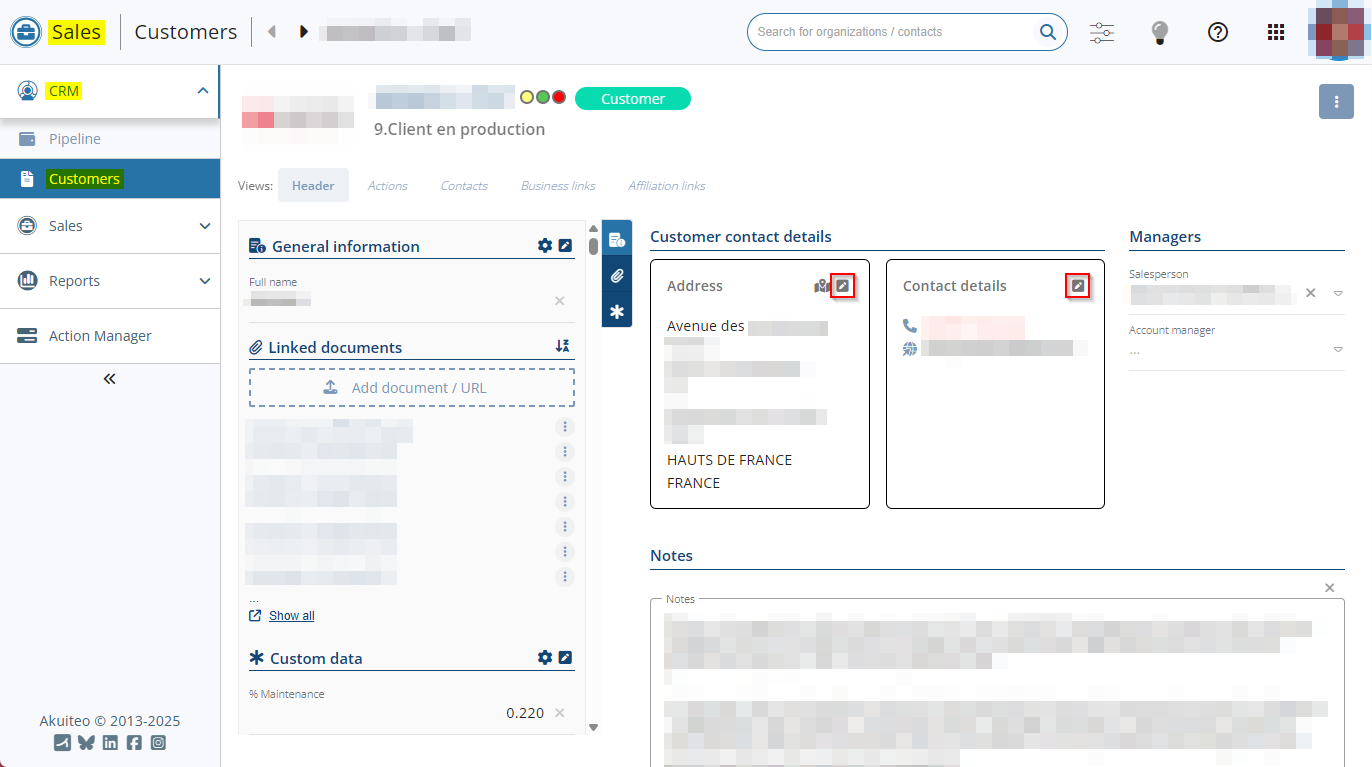Expand the Reports sidebar section
This screenshot has width=1372, height=767.
[110, 281]
